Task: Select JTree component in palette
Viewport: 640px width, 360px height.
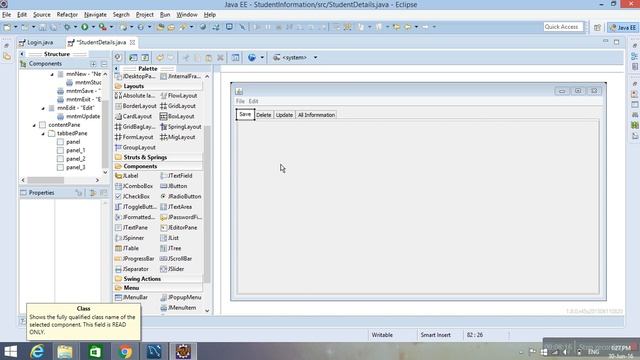Action: coord(171,248)
